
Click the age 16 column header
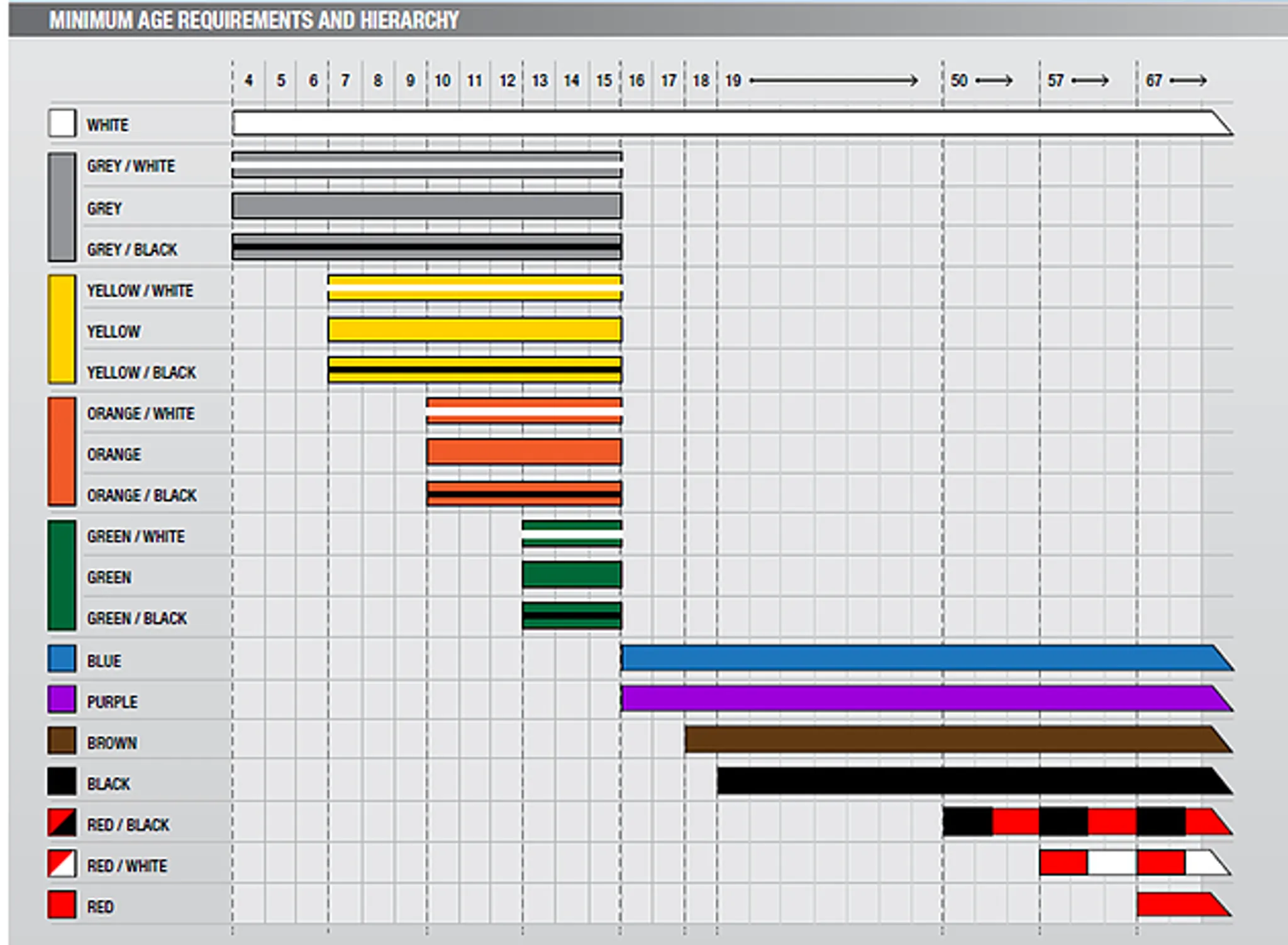(636, 81)
